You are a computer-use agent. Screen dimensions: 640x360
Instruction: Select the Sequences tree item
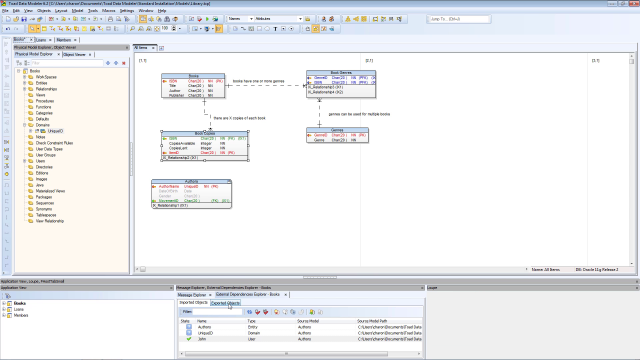45,203
